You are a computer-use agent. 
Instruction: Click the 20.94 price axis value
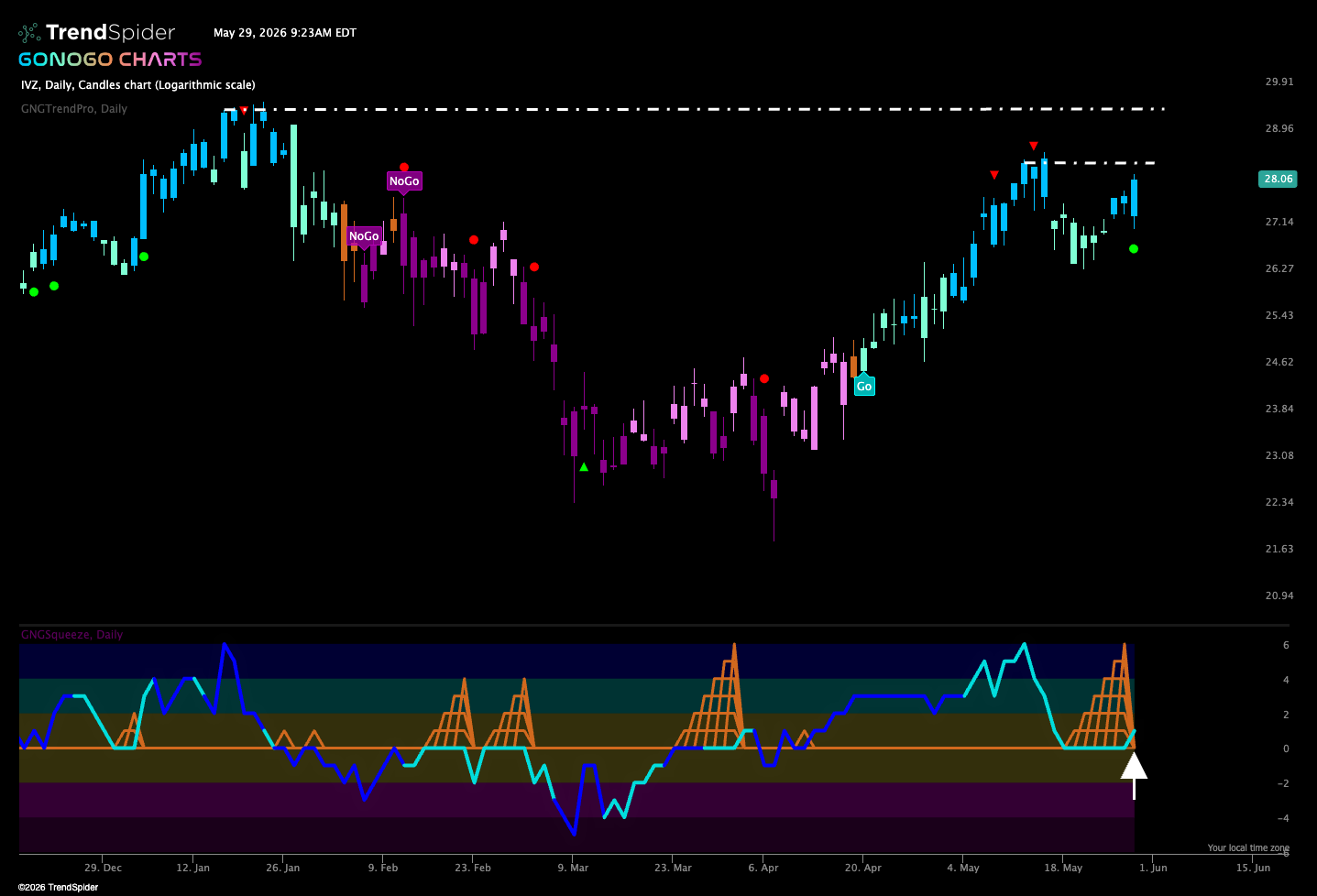(x=1279, y=596)
